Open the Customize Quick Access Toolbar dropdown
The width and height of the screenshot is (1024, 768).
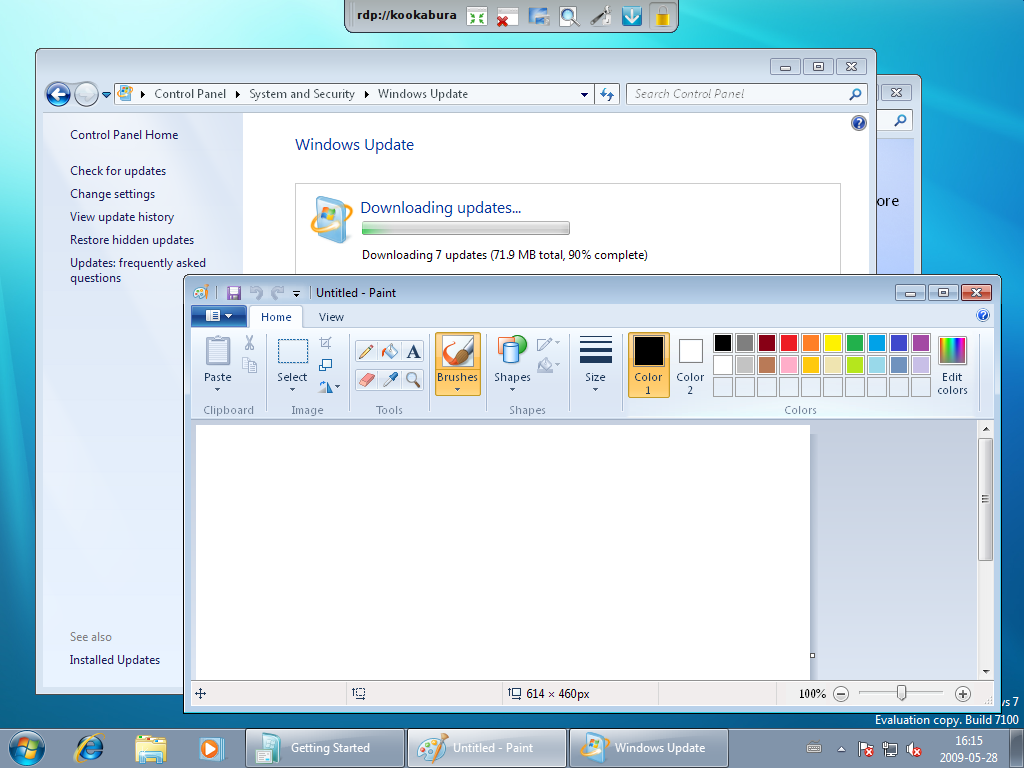click(x=296, y=293)
